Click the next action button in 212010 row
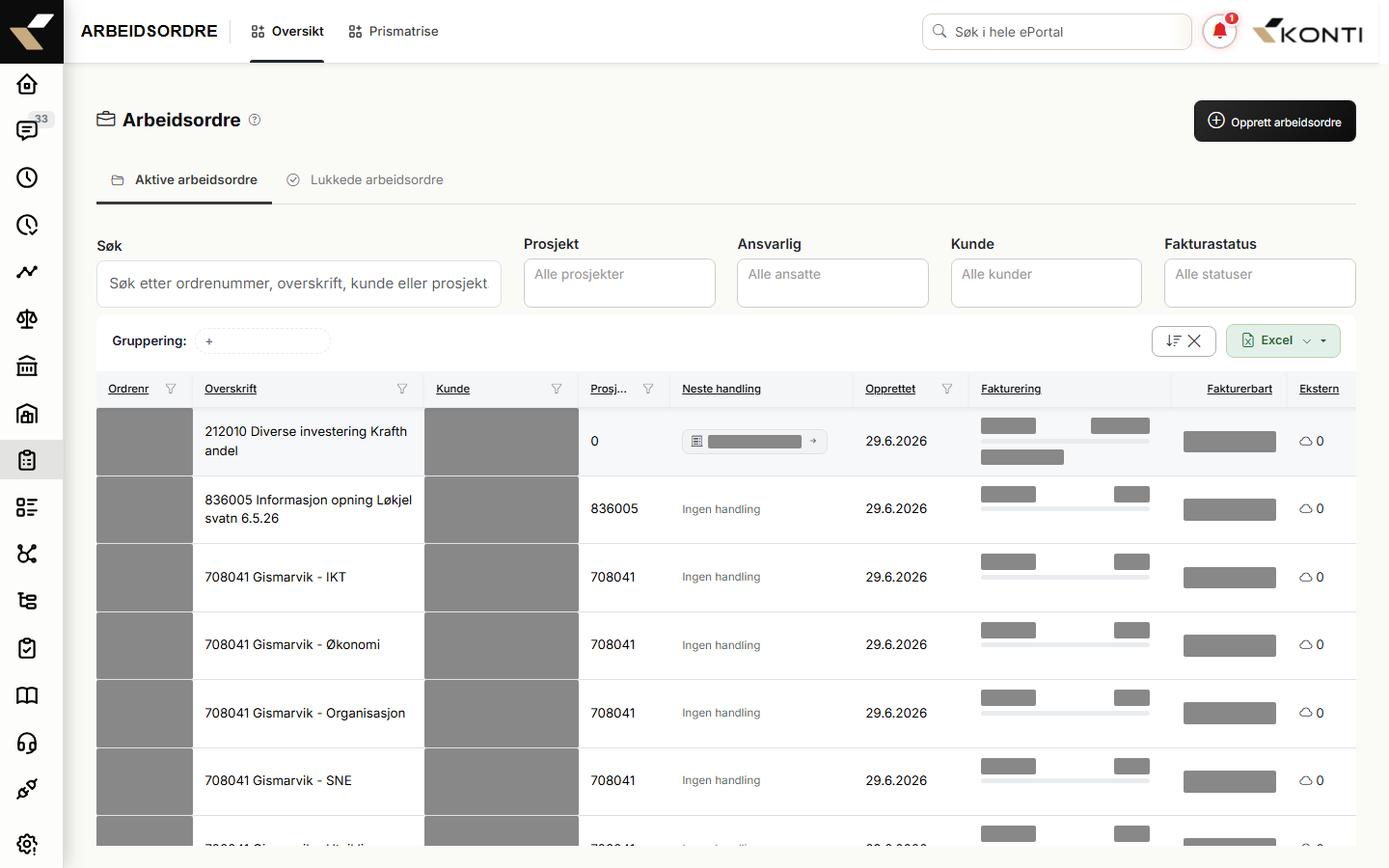The width and height of the screenshot is (1389, 868). [x=754, y=442]
